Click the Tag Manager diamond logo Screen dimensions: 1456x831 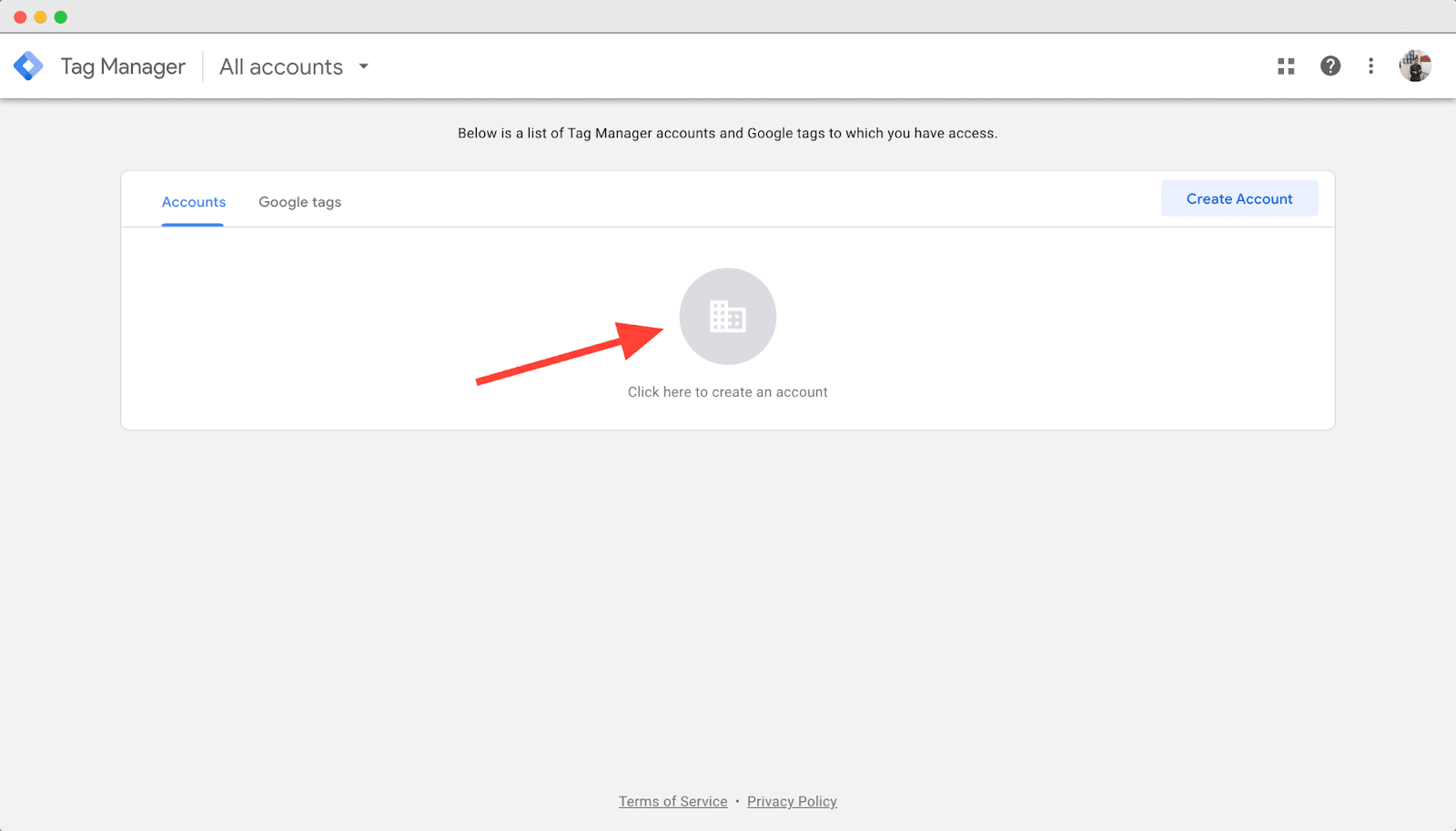pos(28,66)
